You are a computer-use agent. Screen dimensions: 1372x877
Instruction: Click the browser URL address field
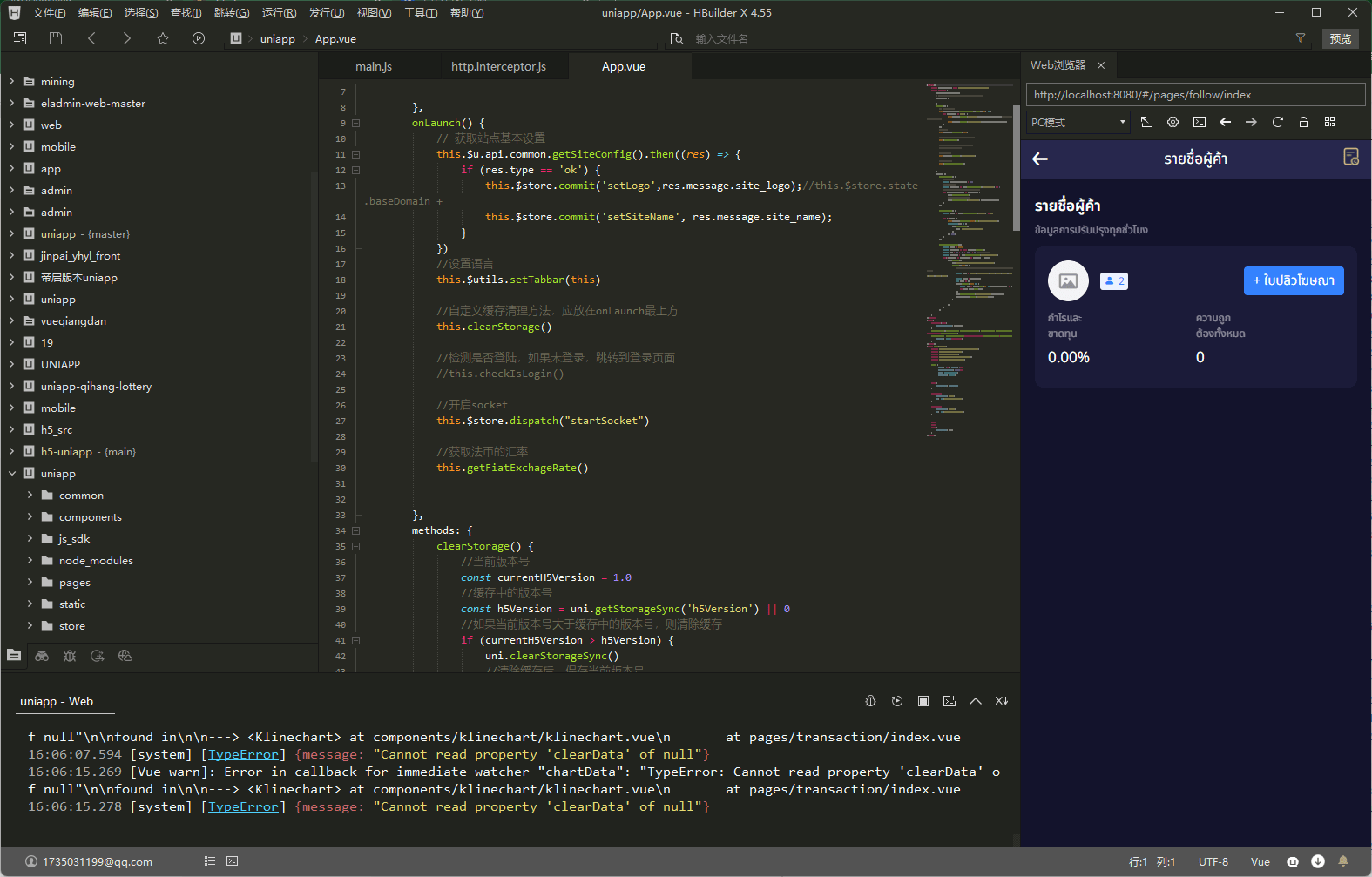pyautogui.click(x=1195, y=95)
